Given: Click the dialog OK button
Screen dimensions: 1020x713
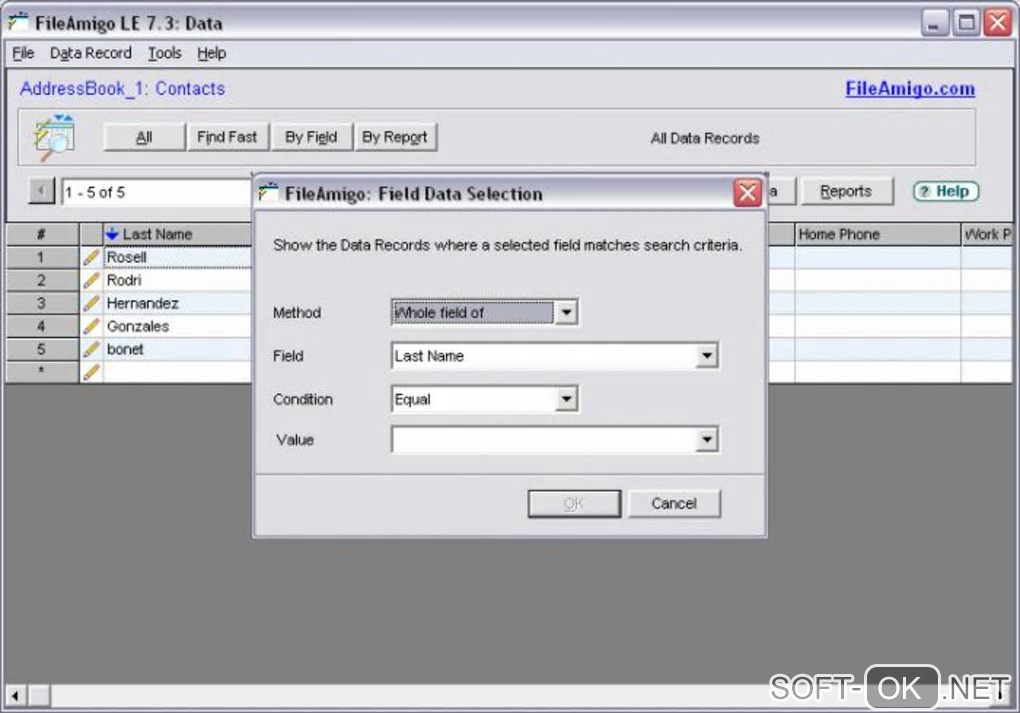Looking at the screenshot, I should [574, 504].
